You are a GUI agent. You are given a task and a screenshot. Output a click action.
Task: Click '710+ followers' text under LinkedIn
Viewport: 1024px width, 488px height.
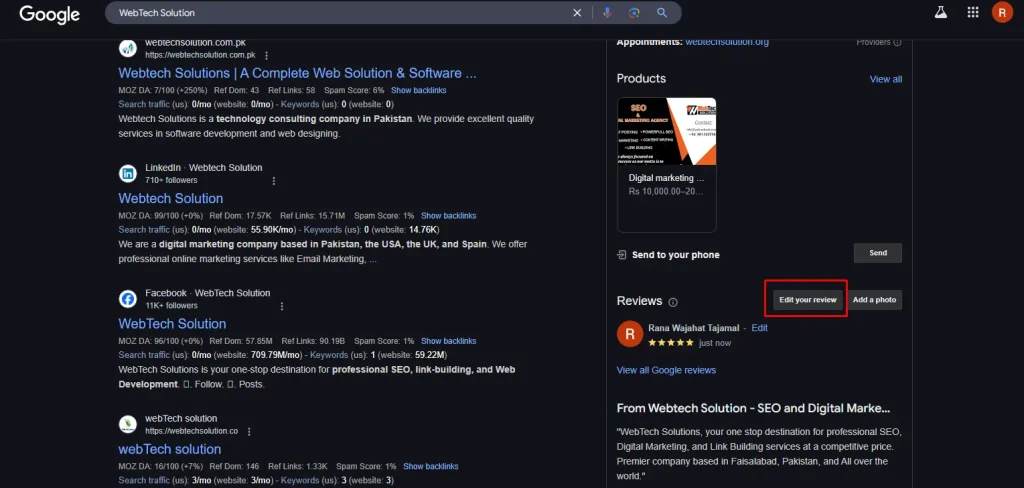click(x=171, y=180)
